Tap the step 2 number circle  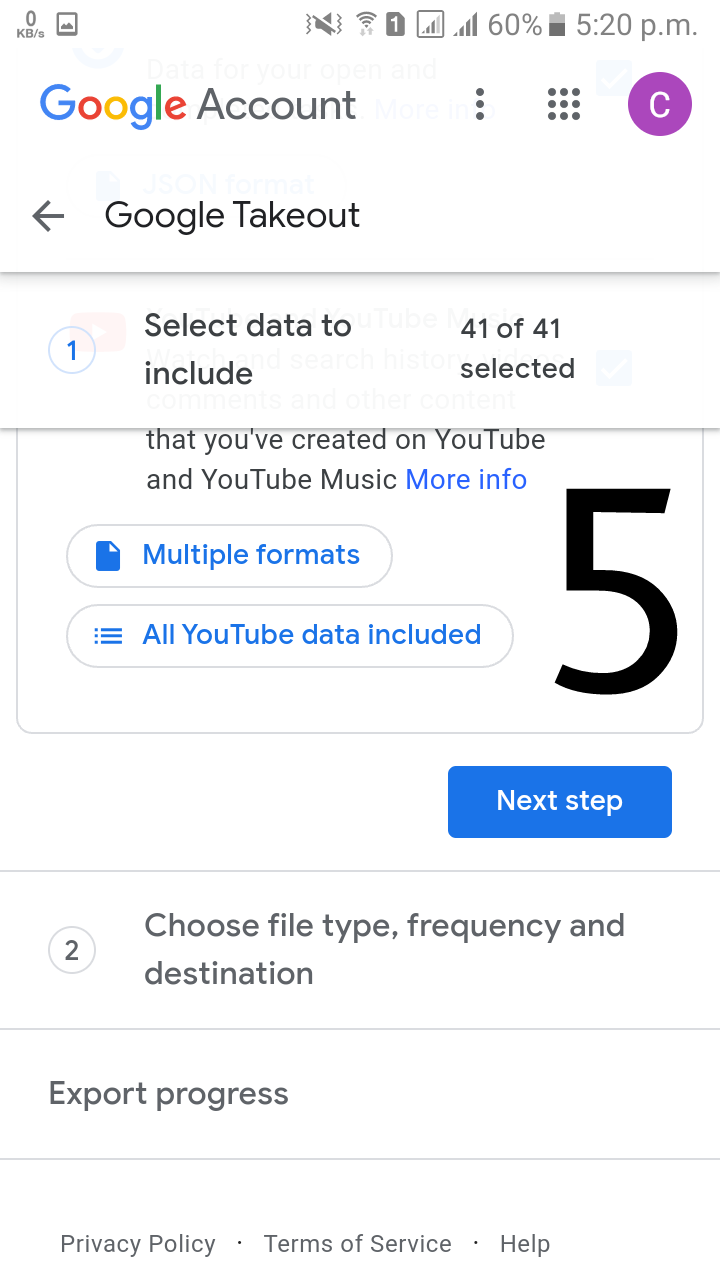point(72,950)
